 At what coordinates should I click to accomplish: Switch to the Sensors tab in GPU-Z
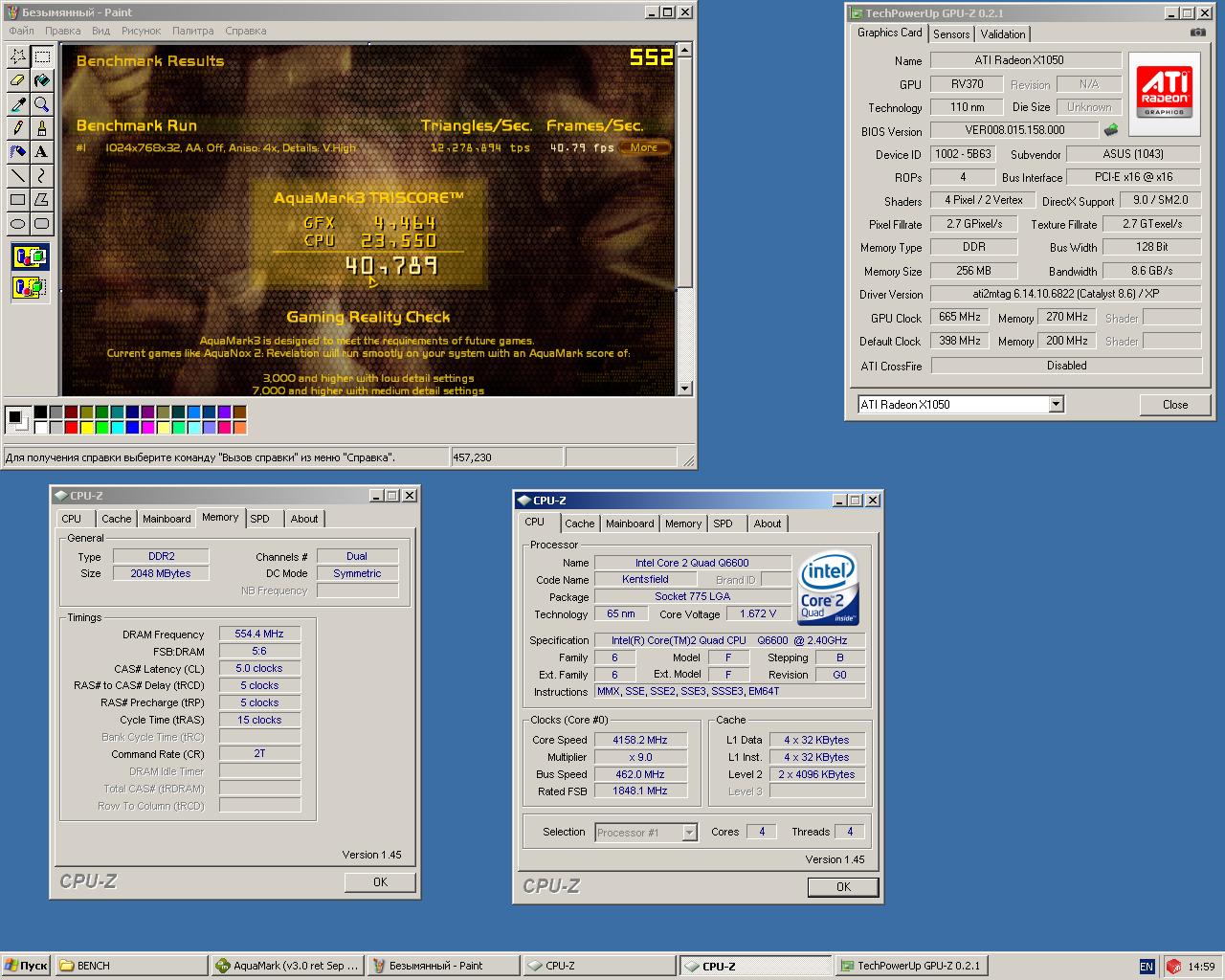click(x=951, y=34)
